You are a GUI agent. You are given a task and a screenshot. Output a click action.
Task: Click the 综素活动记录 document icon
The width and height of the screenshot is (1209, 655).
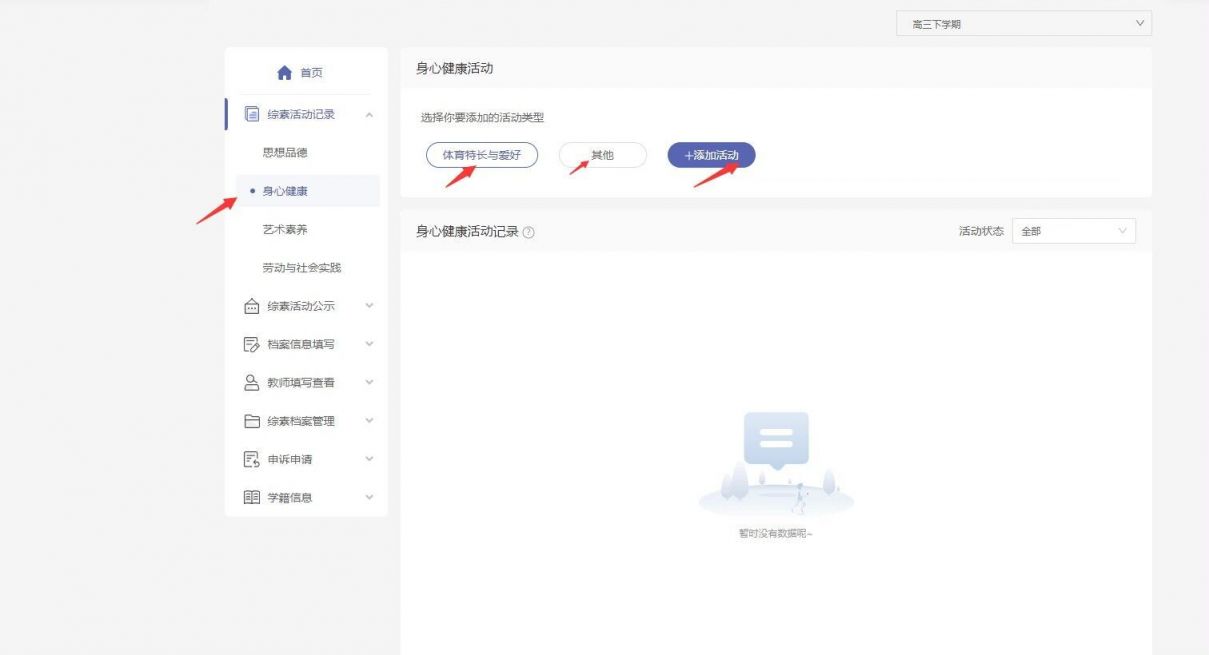250,114
